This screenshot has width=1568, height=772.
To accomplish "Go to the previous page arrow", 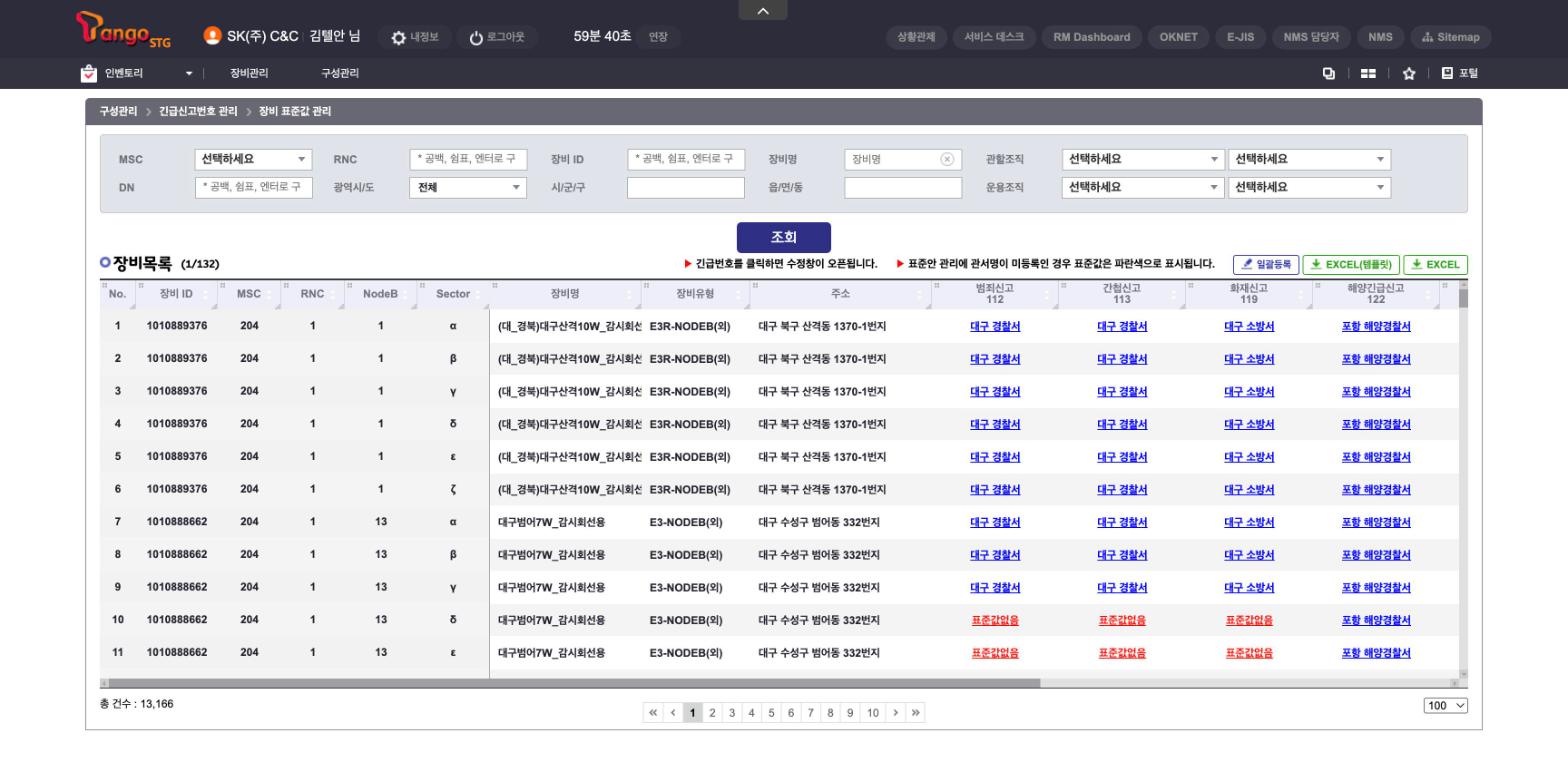I will tap(673, 713).
